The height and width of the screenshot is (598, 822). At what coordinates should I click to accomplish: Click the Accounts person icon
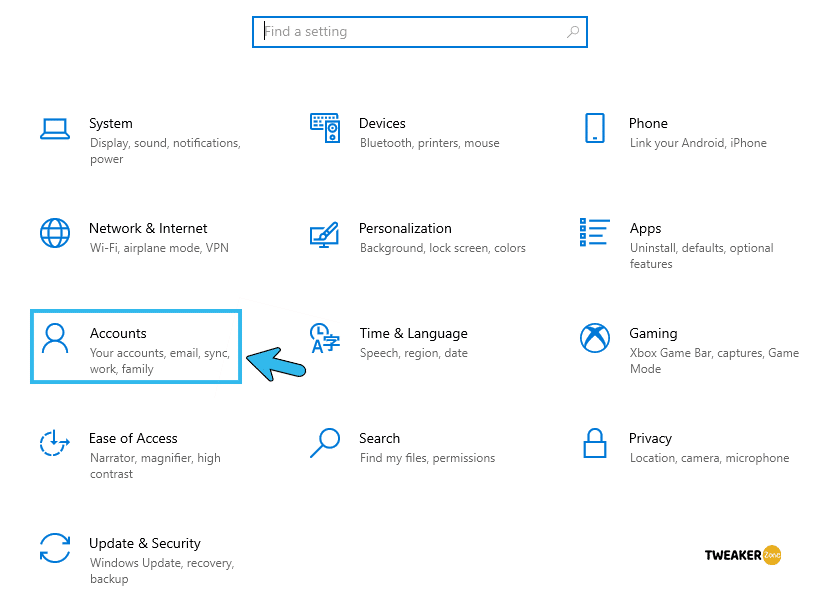click(55, 338)
